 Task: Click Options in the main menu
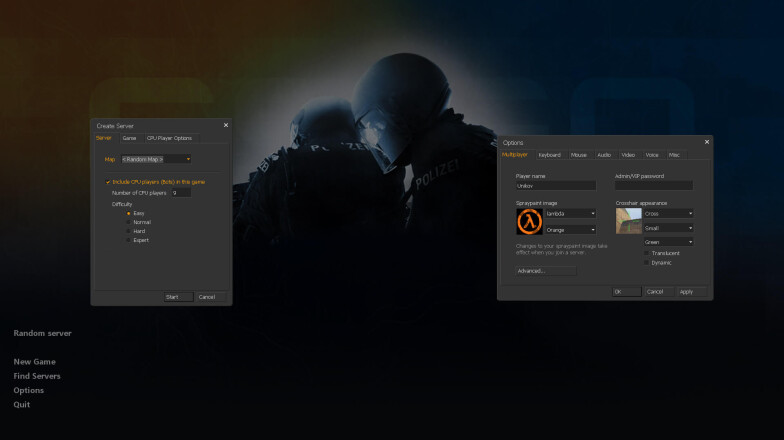28,390
